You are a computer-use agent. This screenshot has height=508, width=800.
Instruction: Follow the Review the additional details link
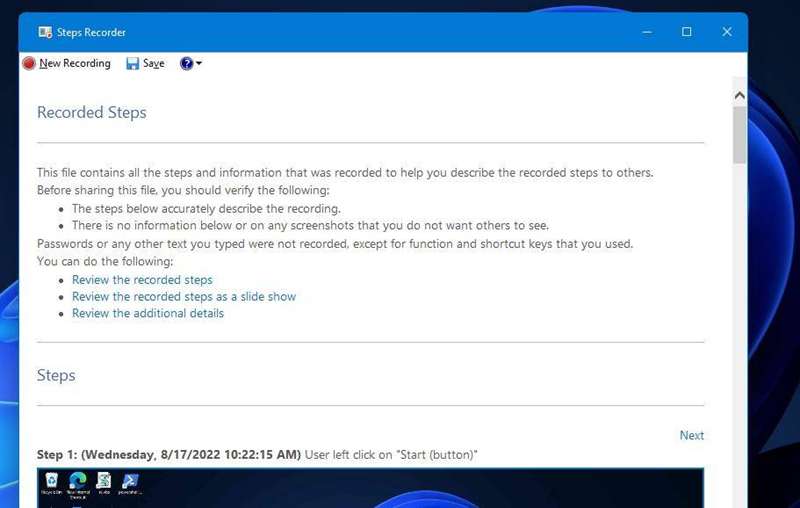pos(148,313)
